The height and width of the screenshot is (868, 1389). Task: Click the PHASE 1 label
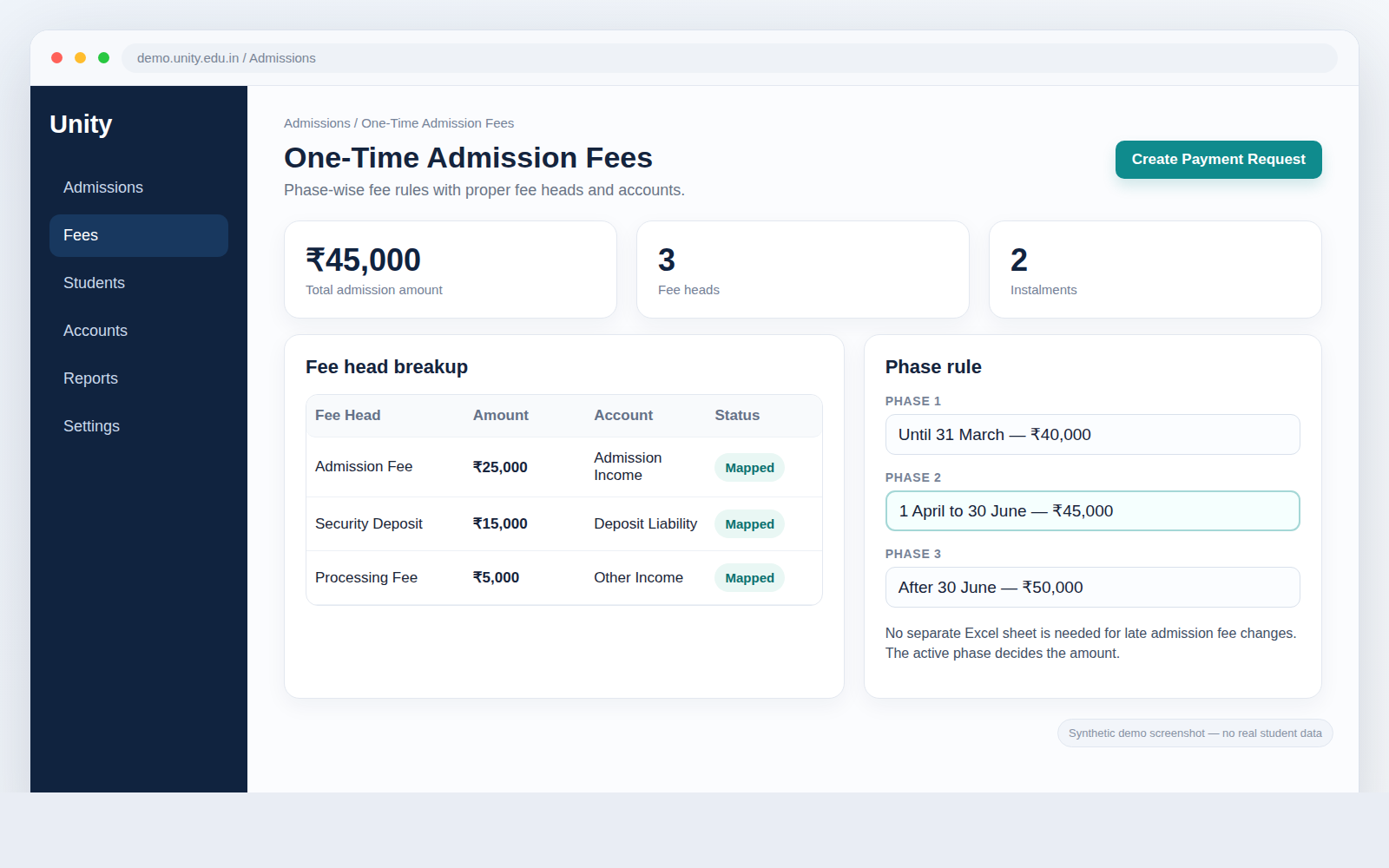(913, 401)
